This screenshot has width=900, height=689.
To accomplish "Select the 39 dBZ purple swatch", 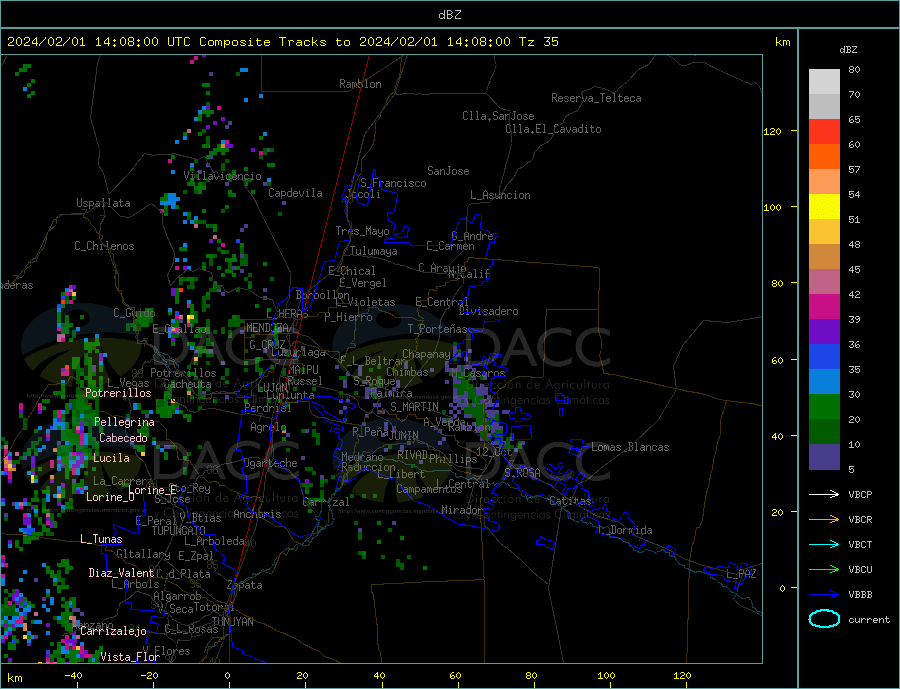I will pyautogui.click(x=824, y=332).
